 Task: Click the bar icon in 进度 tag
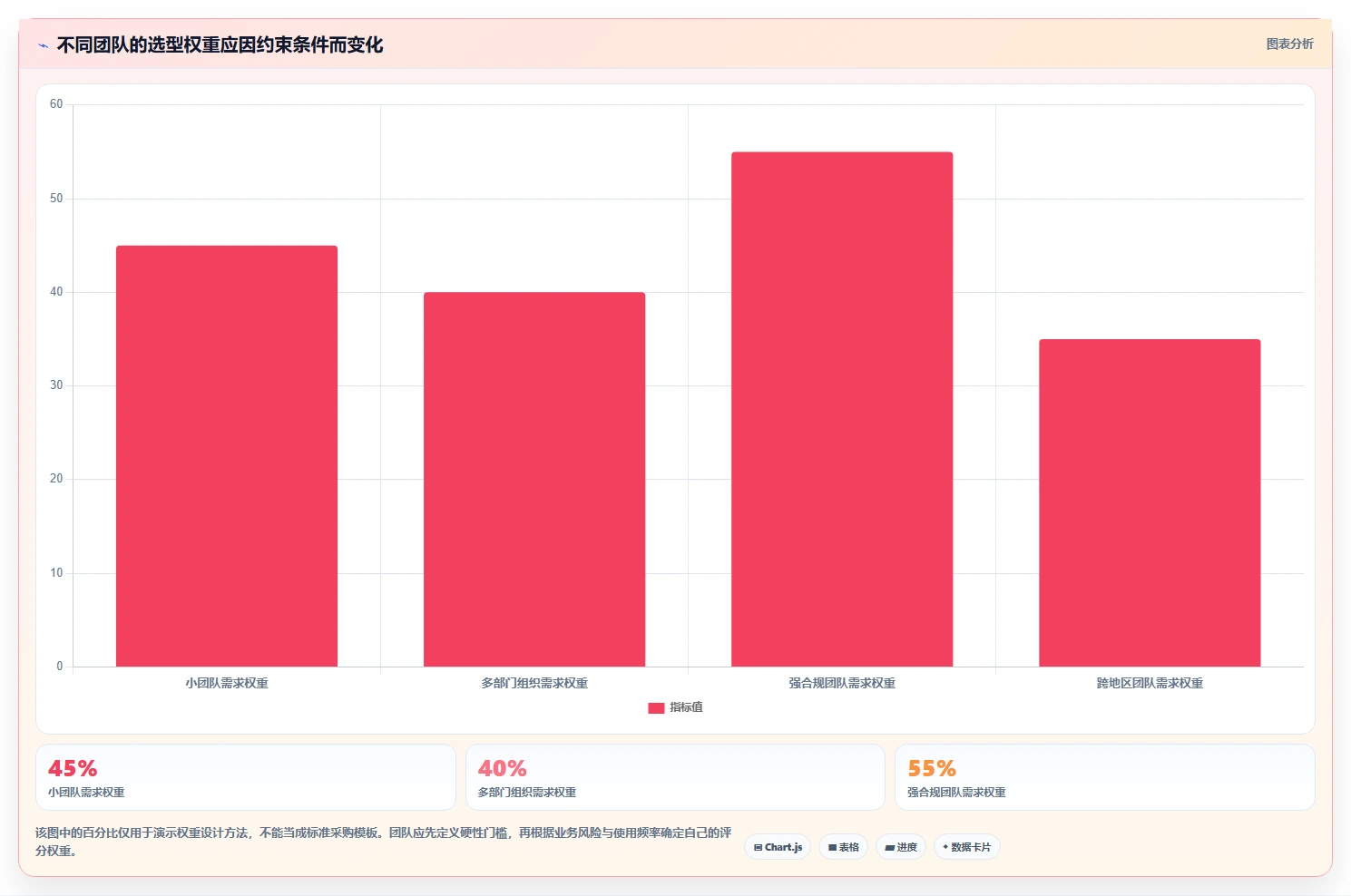pyautogui.click(x=890, y=848)
